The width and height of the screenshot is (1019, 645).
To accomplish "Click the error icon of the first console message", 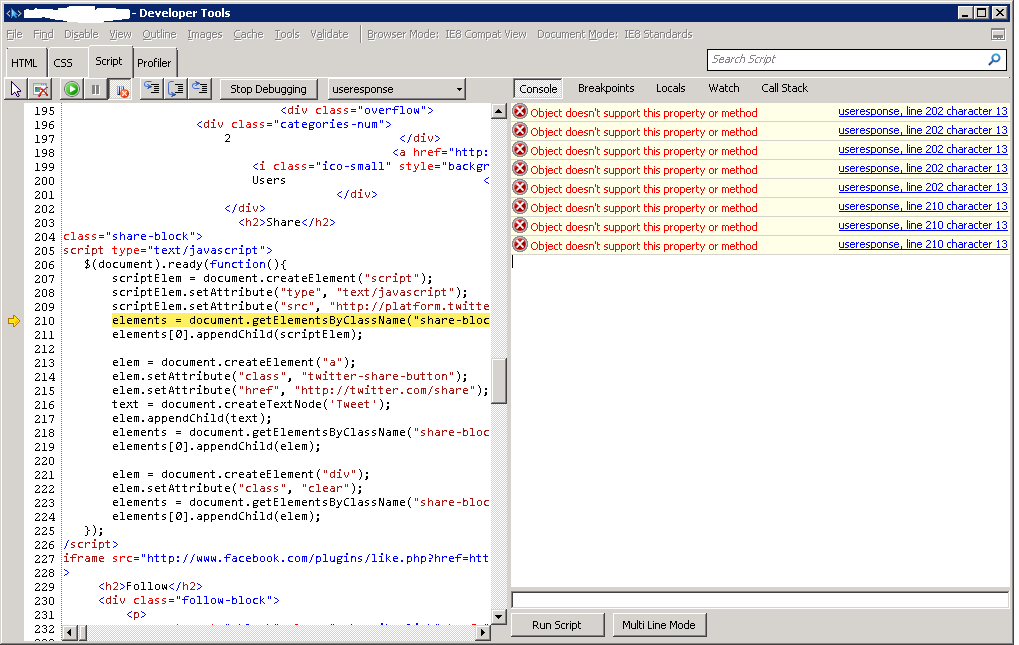I will pyautogui.click(x=520, y=112).
